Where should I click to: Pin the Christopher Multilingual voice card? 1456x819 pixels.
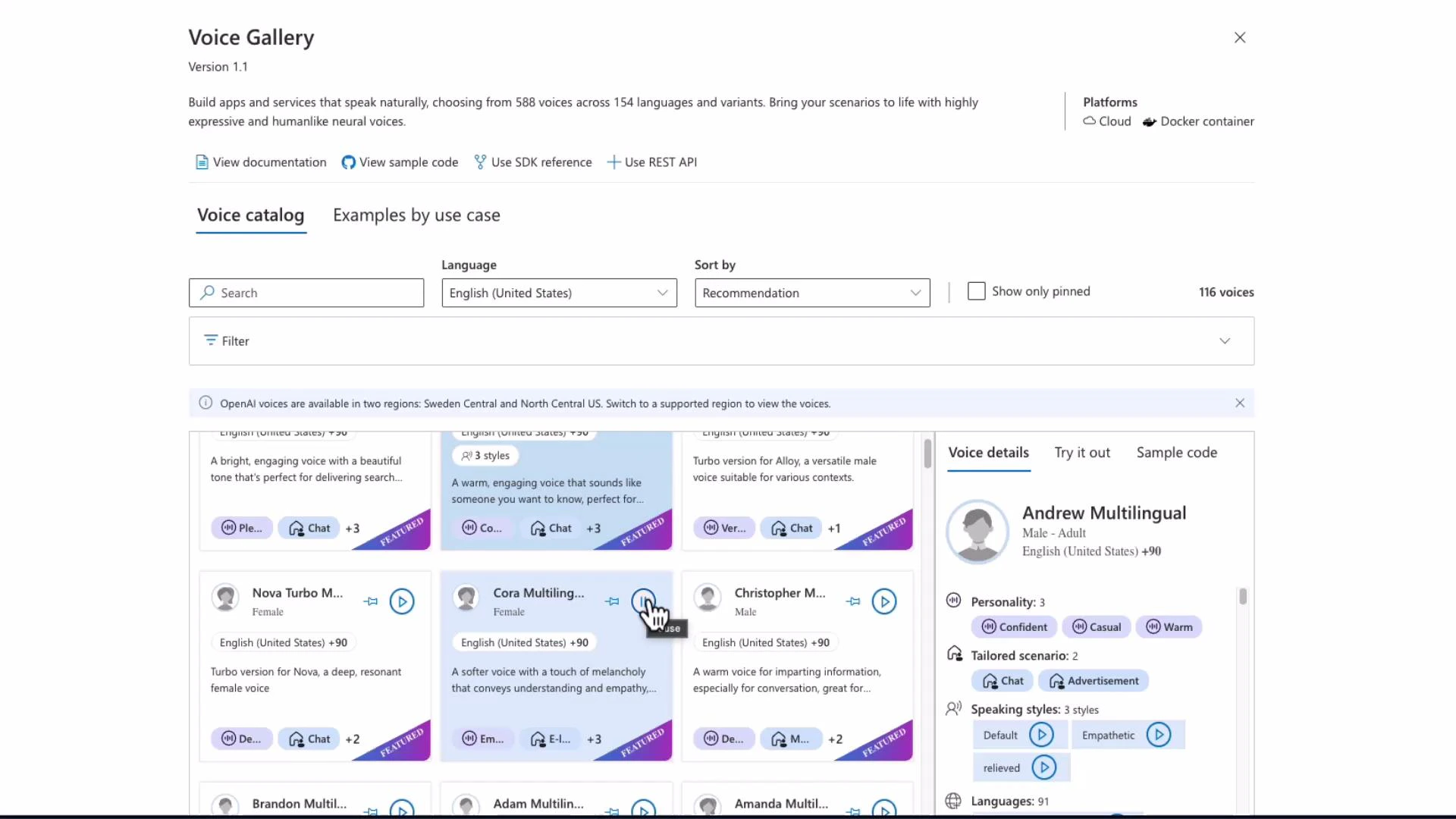[852, 601]
